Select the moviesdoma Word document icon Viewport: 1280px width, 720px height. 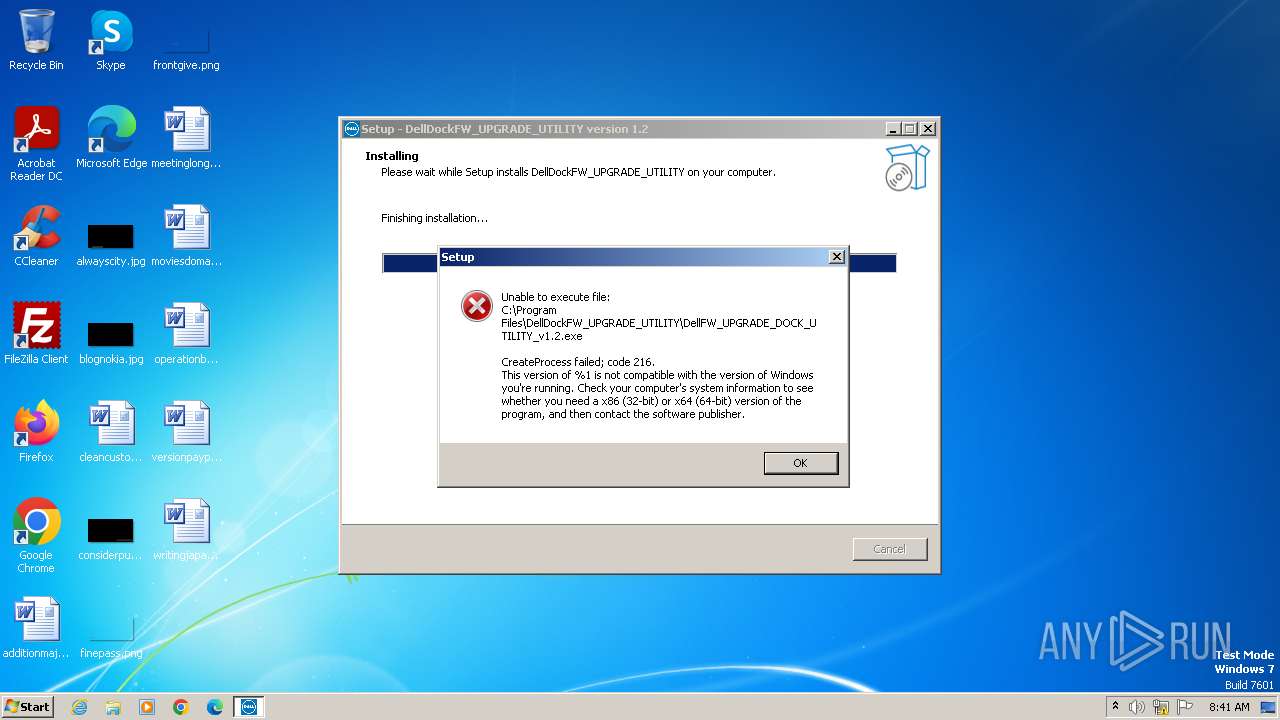[x=186, y=236]
